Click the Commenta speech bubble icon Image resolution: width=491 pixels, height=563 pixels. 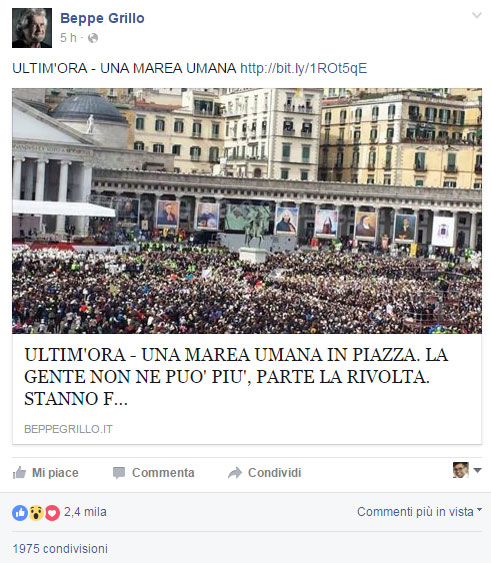coord(119,473)
